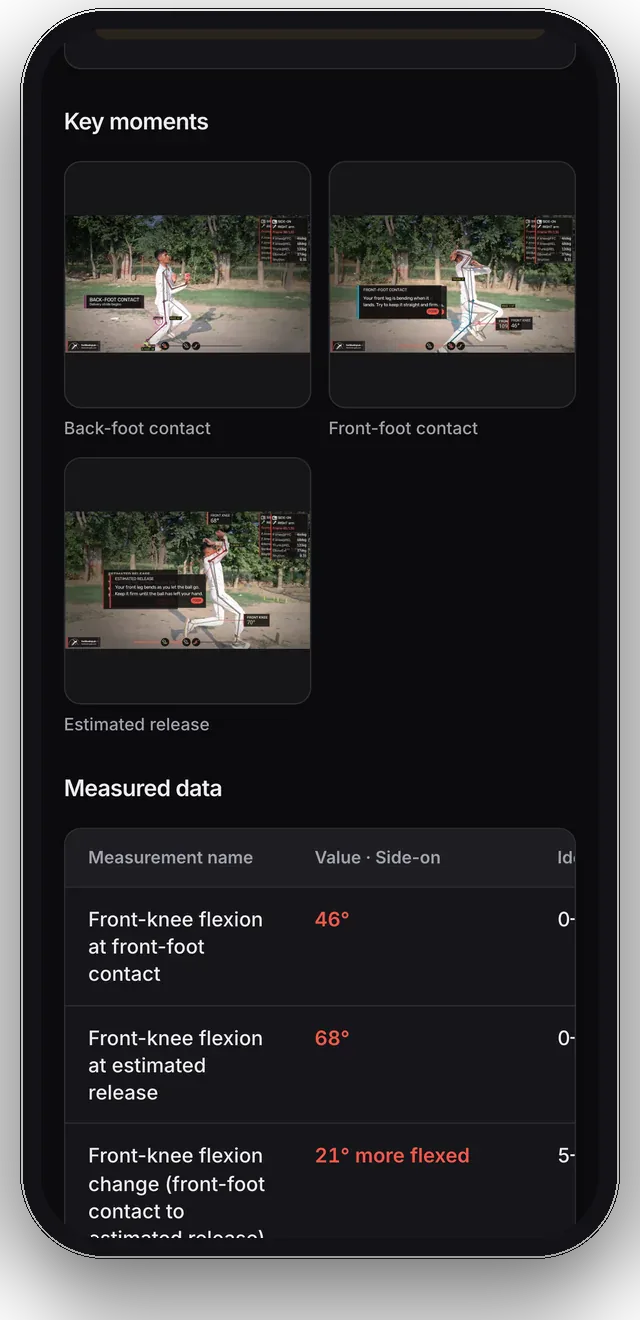
Task: Select 'Front-knee flexion at estimated release' row label
Action: (x=175, y=1065)
